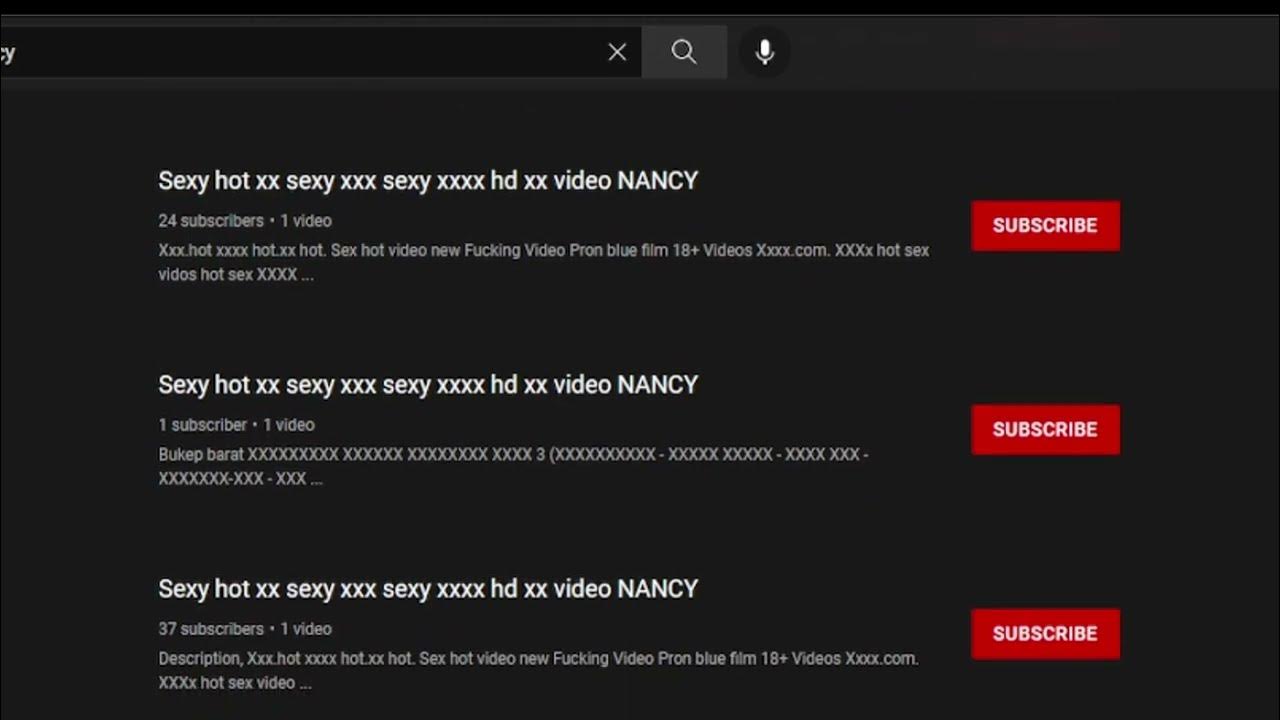Open the description starting with "Description,"
This screenshot has width=1280, height=720.
tap(538, 670)
